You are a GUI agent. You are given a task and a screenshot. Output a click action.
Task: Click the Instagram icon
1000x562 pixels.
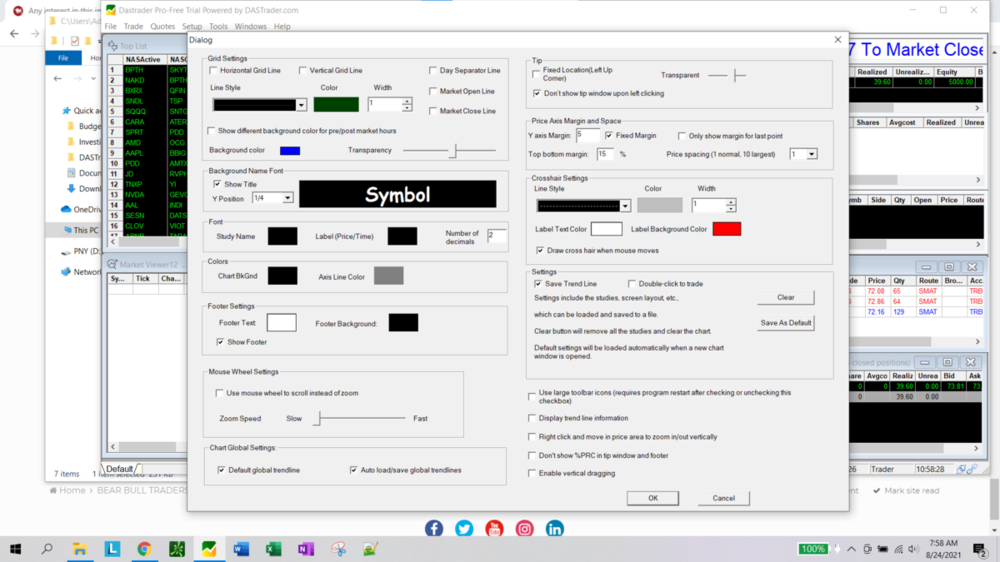tap(524, 528)
